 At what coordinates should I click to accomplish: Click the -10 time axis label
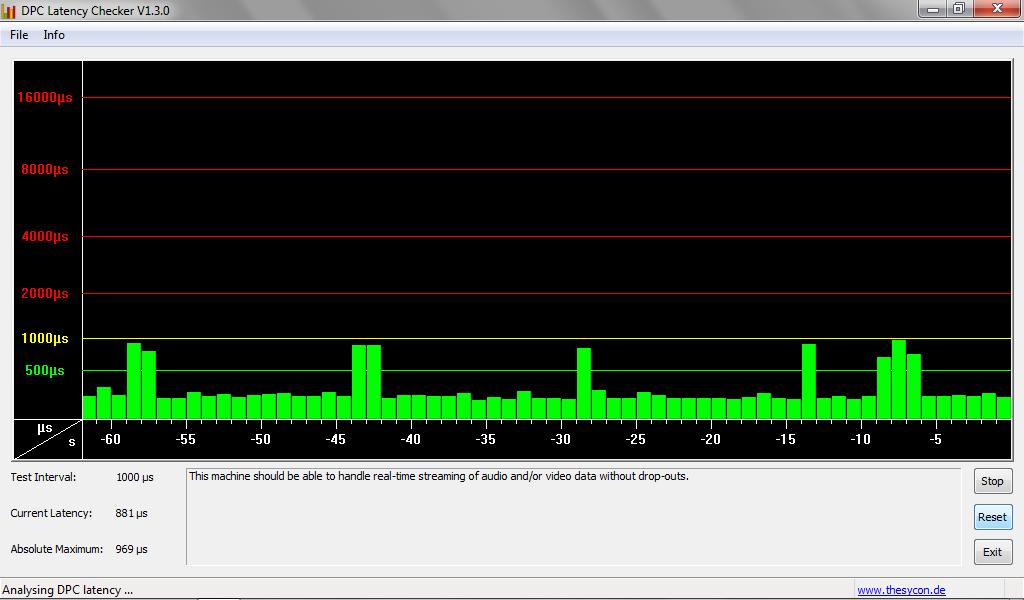(x=861, y=439)
